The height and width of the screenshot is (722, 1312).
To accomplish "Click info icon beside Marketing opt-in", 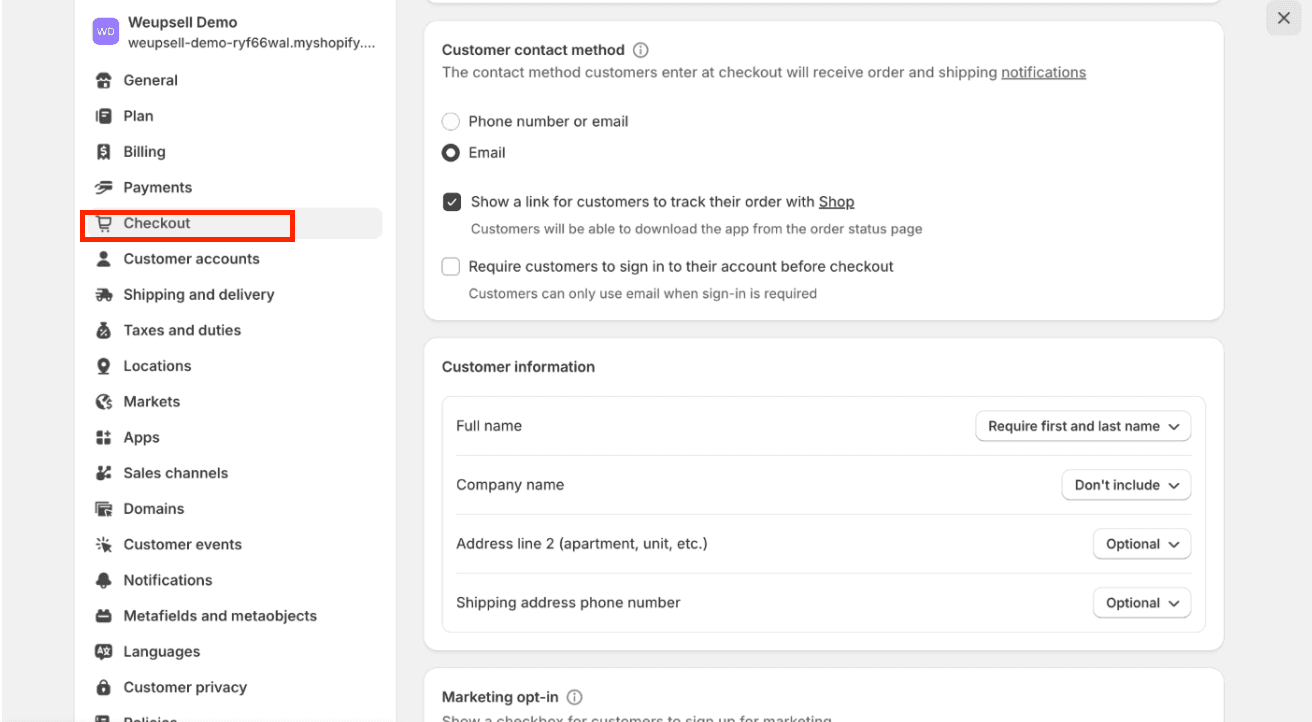I will coord(575,697).
